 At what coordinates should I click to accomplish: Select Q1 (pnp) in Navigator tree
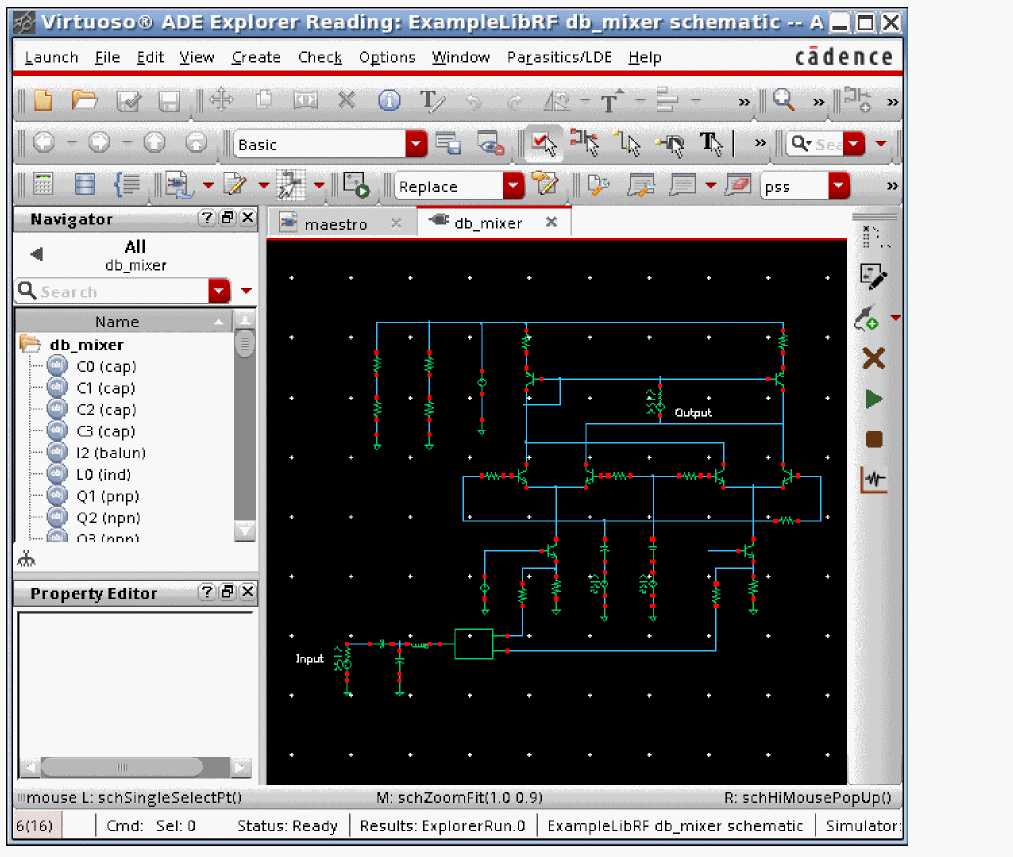(107, 496)
